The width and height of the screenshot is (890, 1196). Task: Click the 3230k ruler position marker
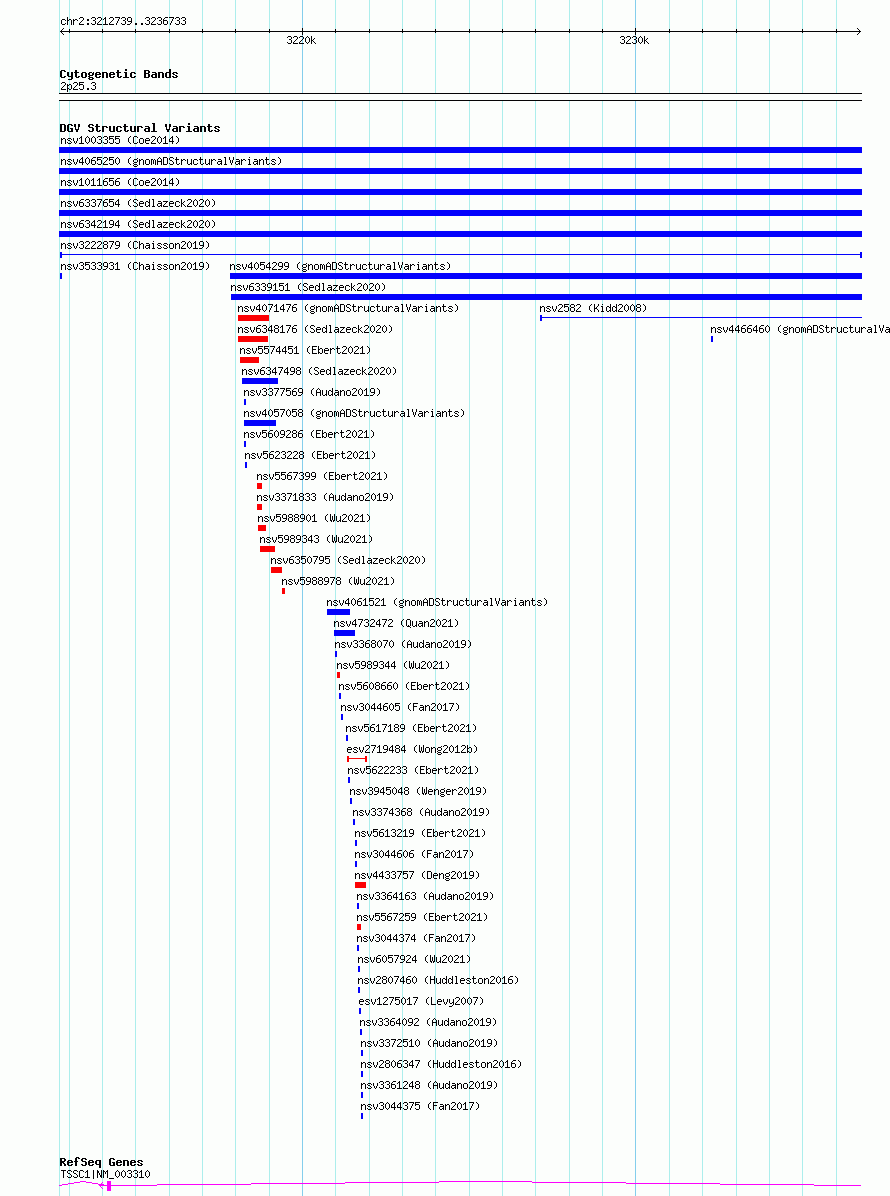[634, 40]
